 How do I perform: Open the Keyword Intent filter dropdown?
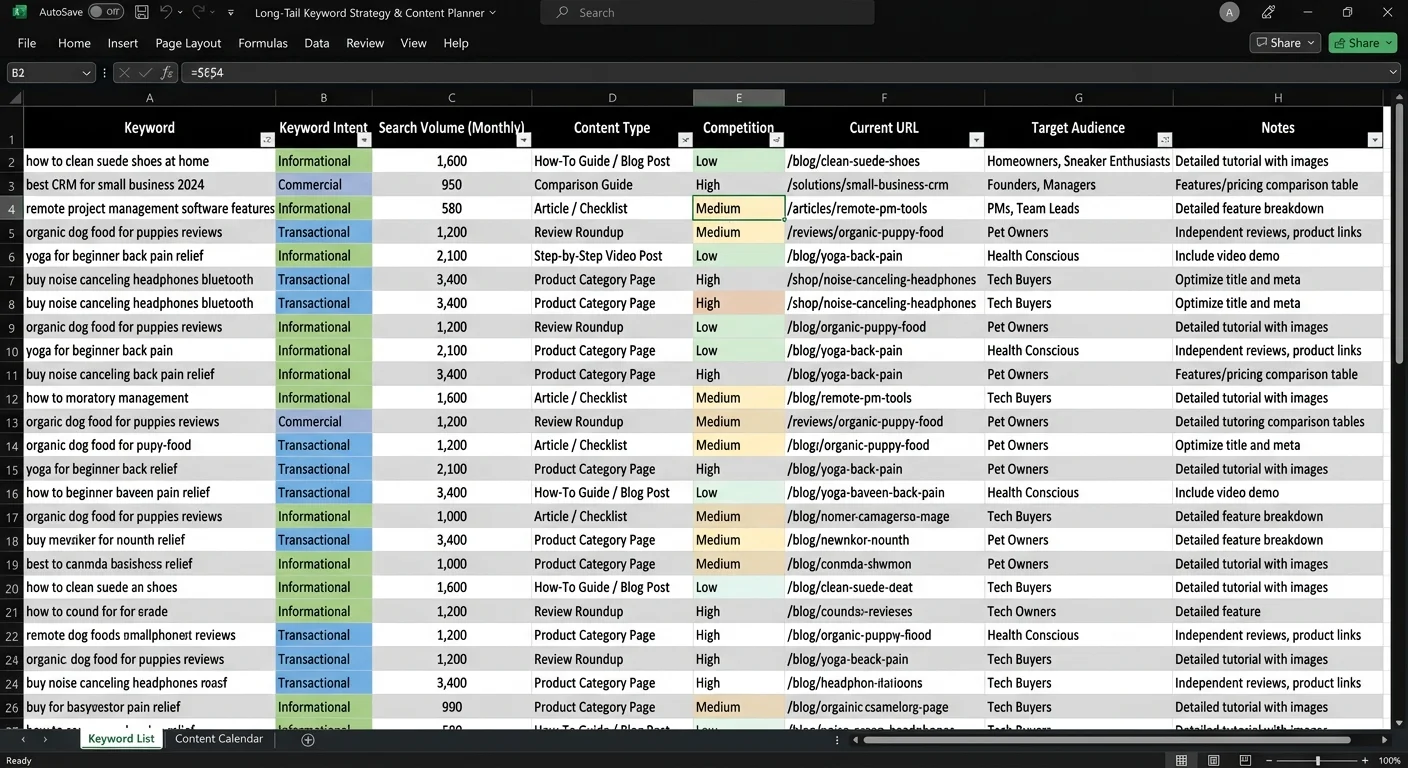[x=363, y=140]
